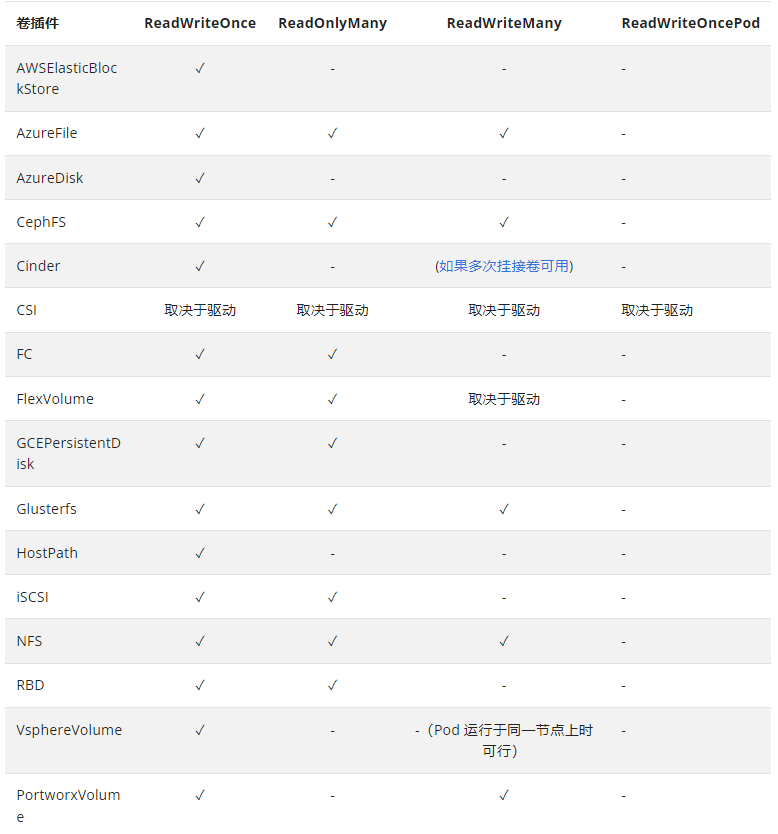Screen dimensions: 778x834
Task: Click FC's ReadOnlyMany checkmark
Action: click(x=332, y=354)
